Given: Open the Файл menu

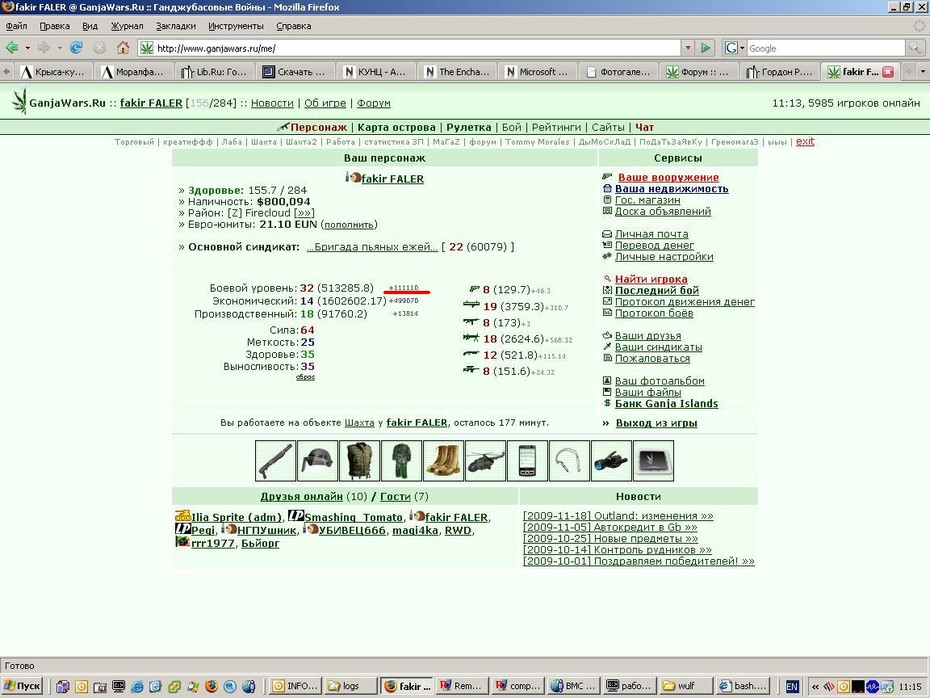Looking at the screenshot, I should pos(17,26).
